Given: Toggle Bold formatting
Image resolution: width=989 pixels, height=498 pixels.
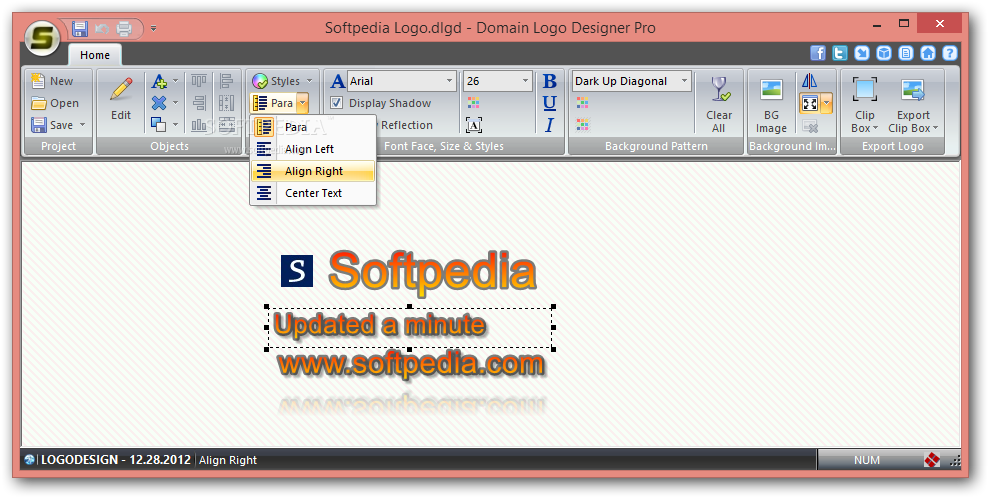Looking at the screenshot, I should click(549, 81).
